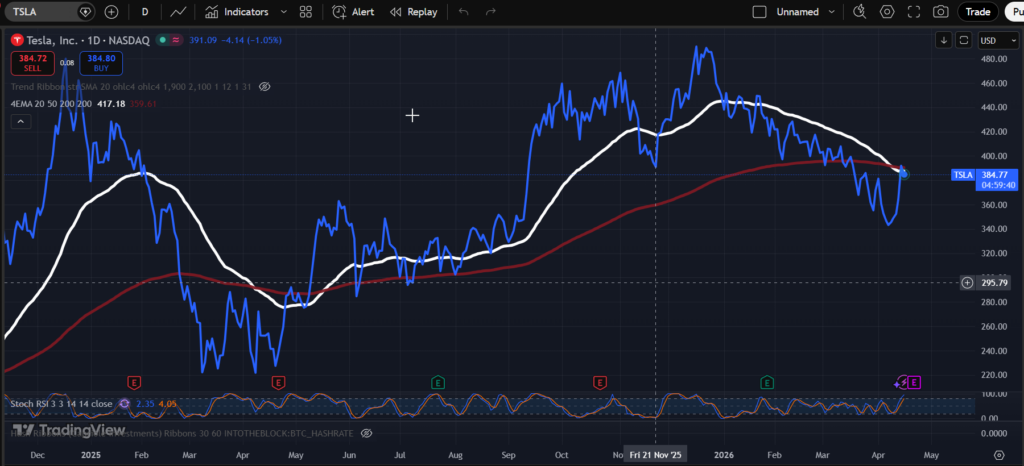Add a symbol to compare with plus icon
Screen dimensions: 1024x466
tap(111, 12)
